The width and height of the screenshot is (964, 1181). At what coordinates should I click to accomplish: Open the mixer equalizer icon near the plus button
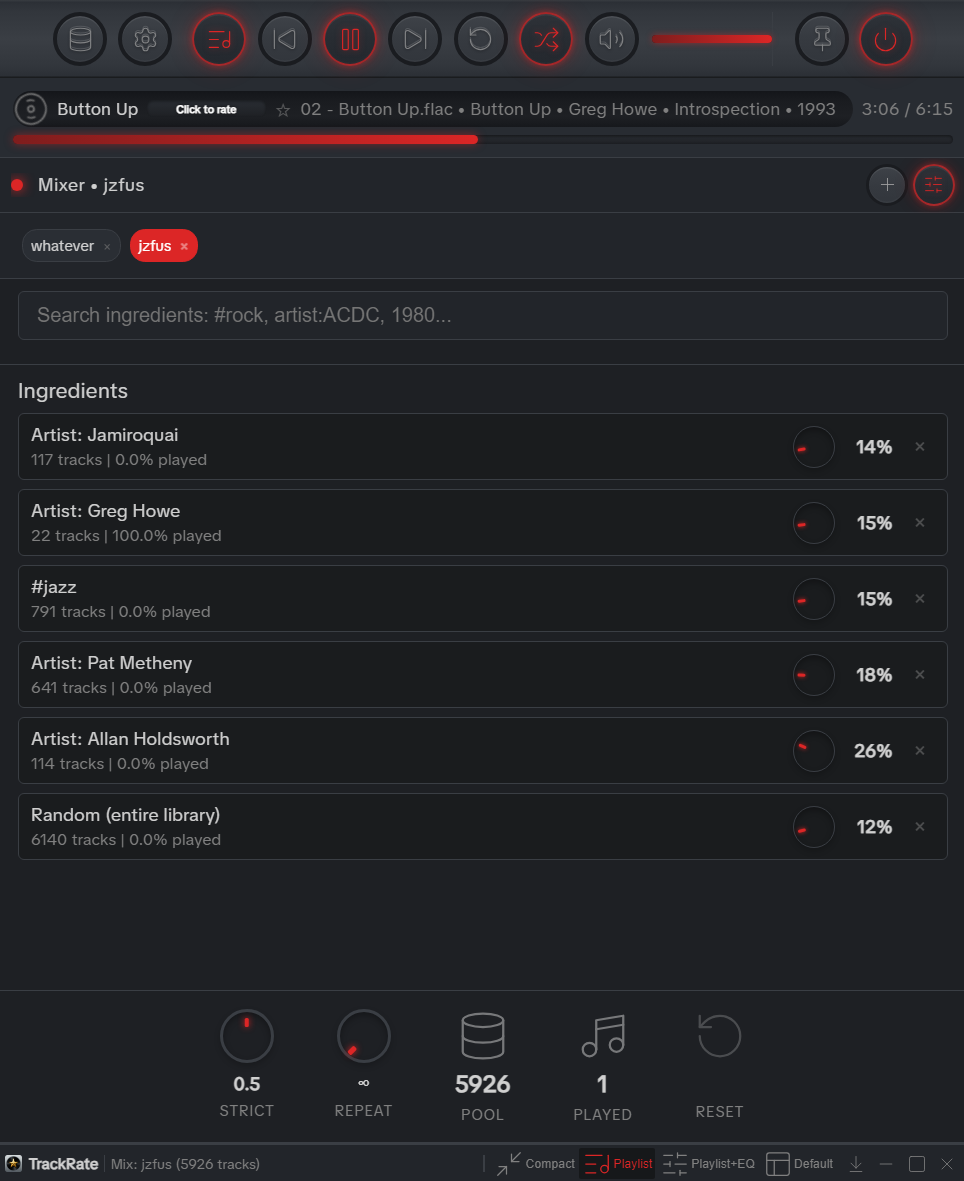point(933,185)
